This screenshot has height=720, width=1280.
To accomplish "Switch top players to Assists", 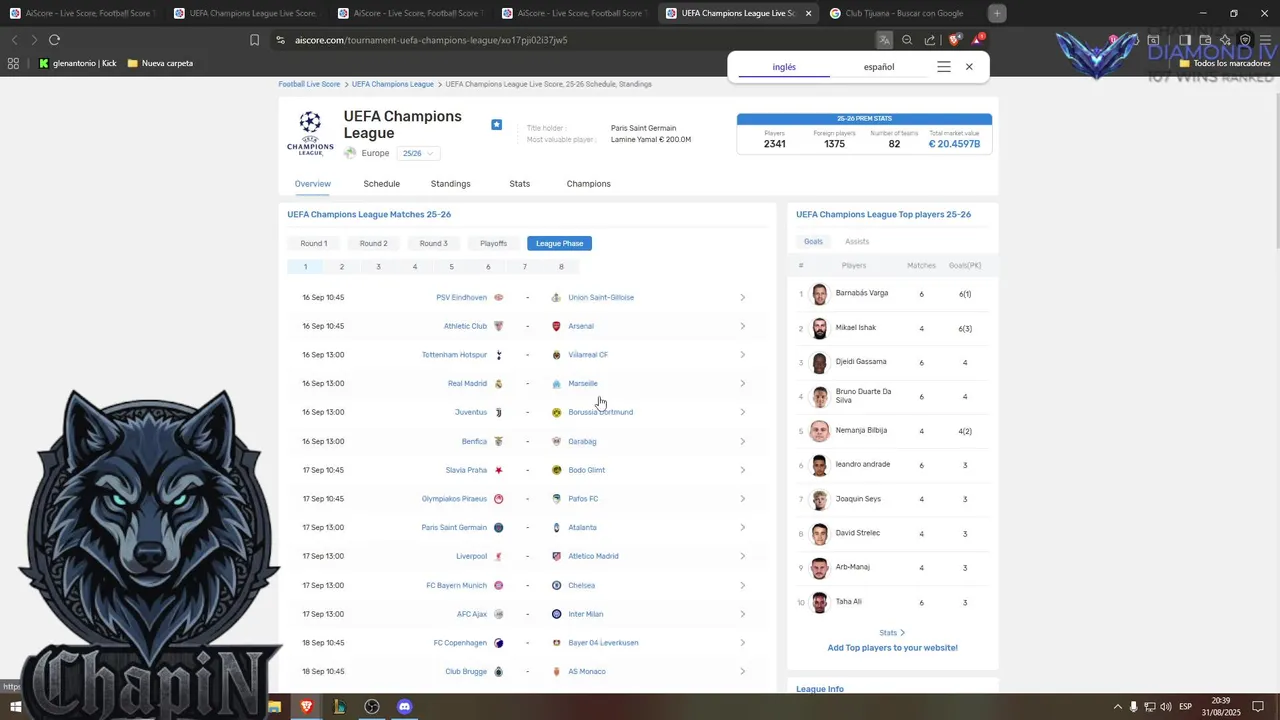I will point(857,241).
